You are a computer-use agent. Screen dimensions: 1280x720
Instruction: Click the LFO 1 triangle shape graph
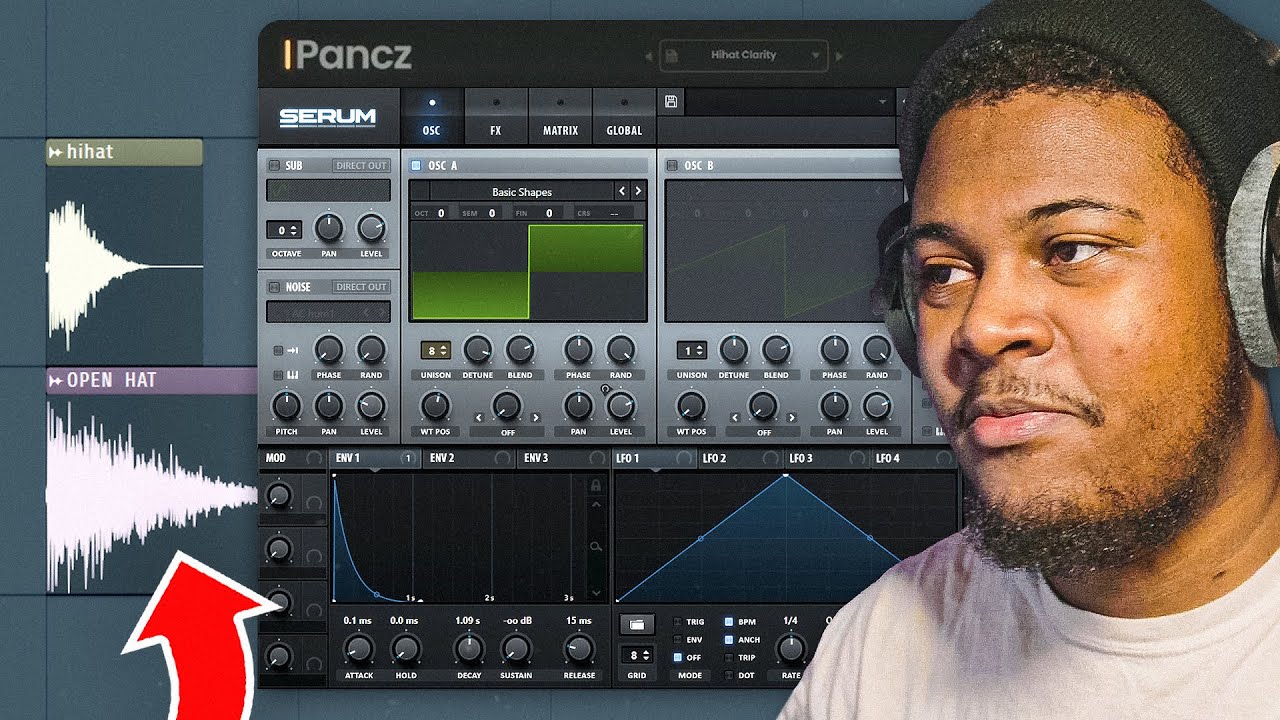[x=786, y=537]
